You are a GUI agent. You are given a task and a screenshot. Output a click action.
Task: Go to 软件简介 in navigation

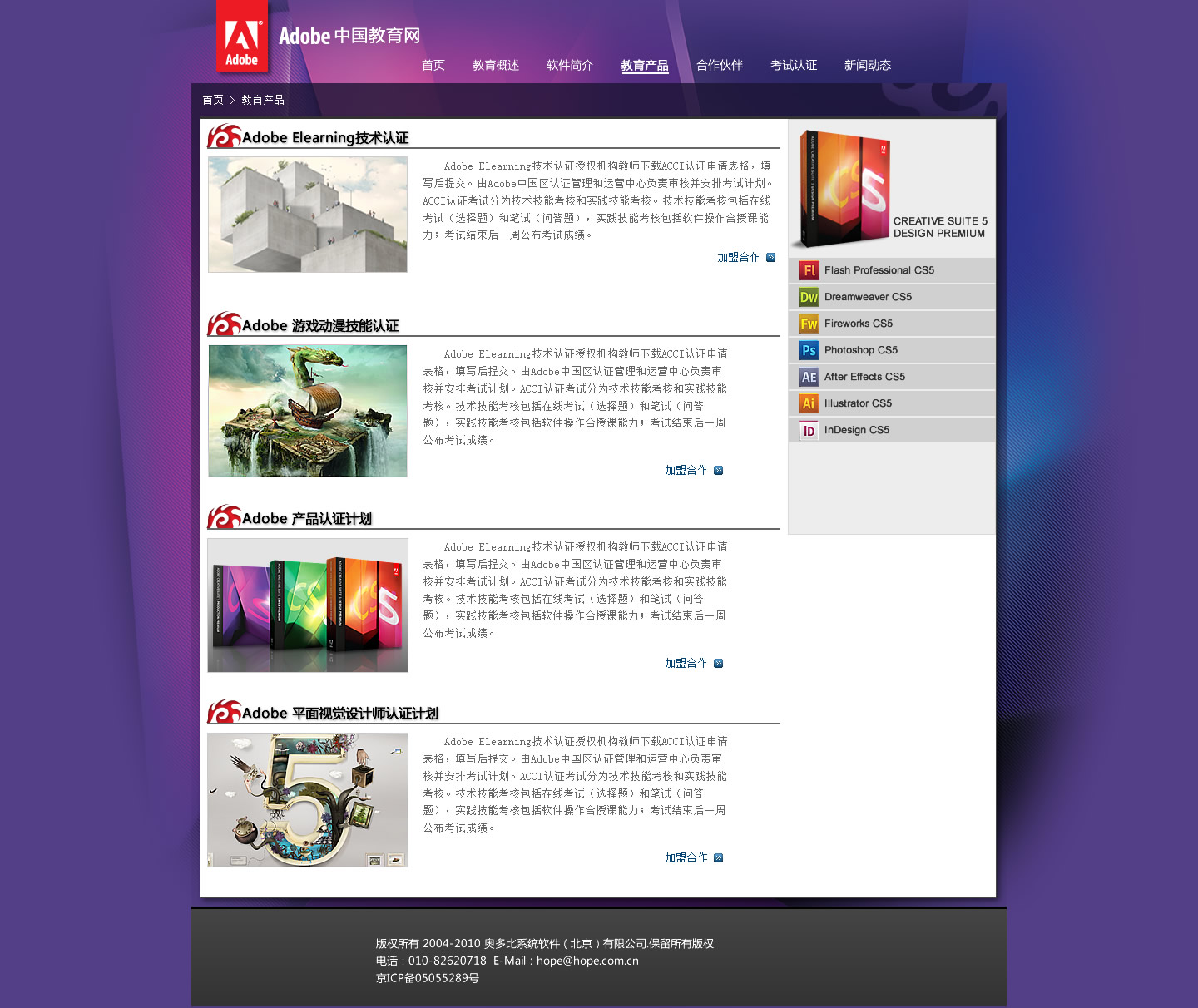(570, 65)
